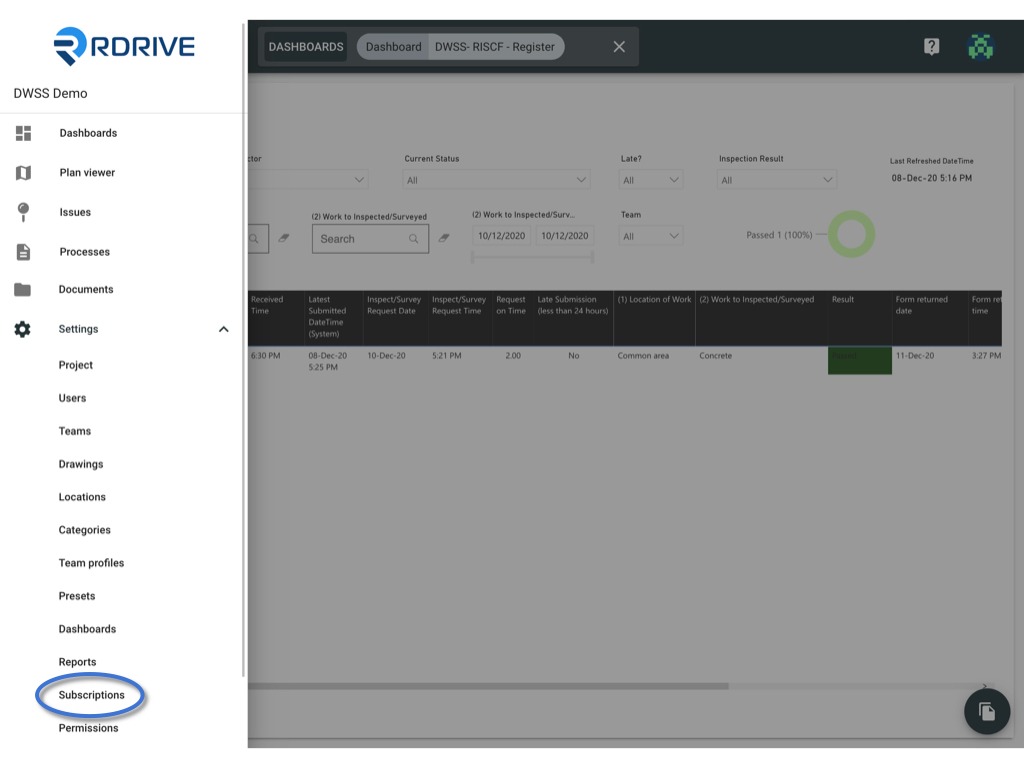Click the user avatar icon in the top bar
Viewport: 1024px width, 768px height.
click(980, 46)
